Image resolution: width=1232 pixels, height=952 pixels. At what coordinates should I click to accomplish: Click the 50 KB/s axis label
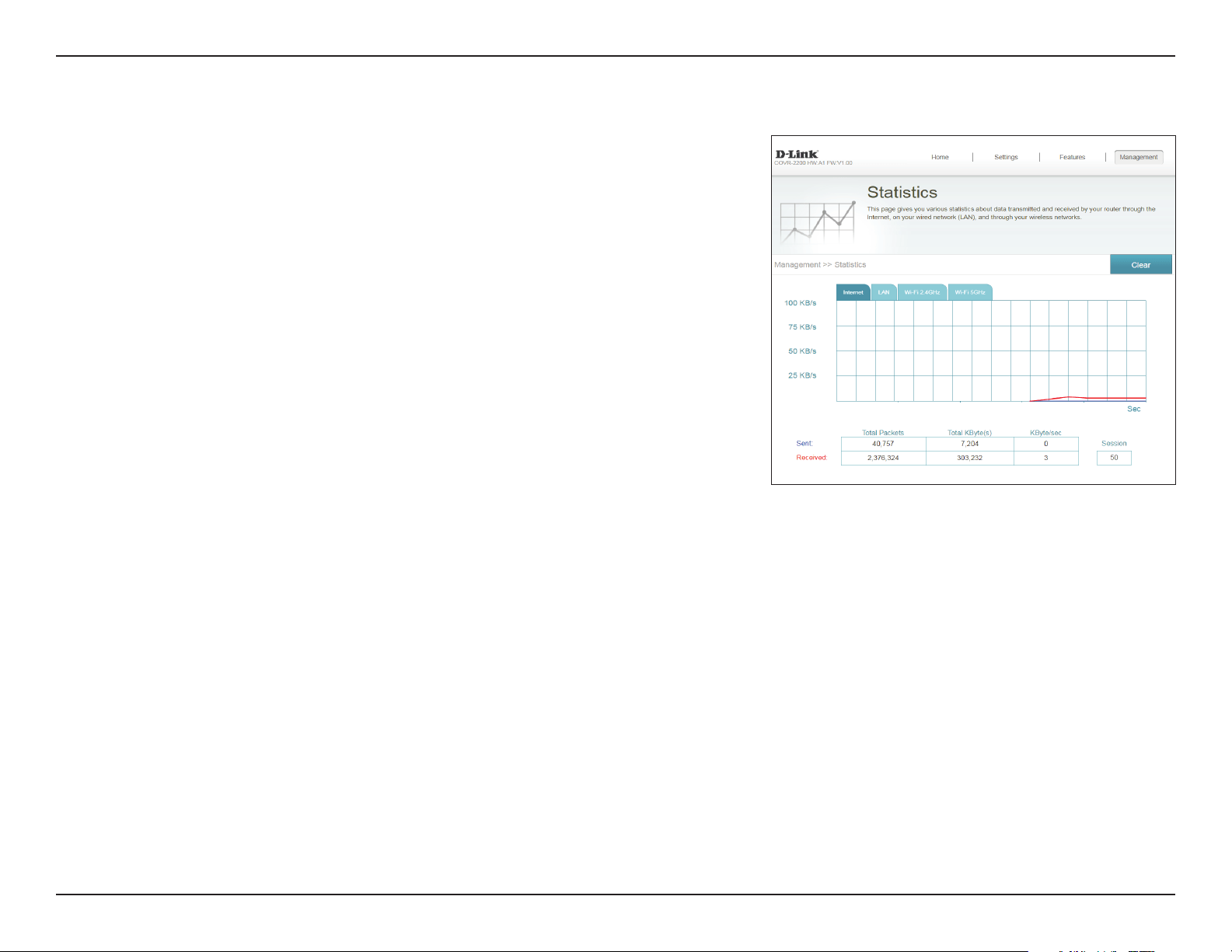click(x=802, y=351)
